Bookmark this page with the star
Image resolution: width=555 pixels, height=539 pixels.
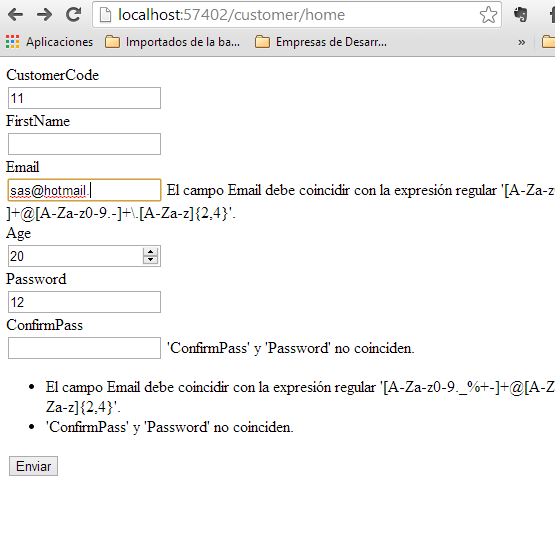pos(488,15)
